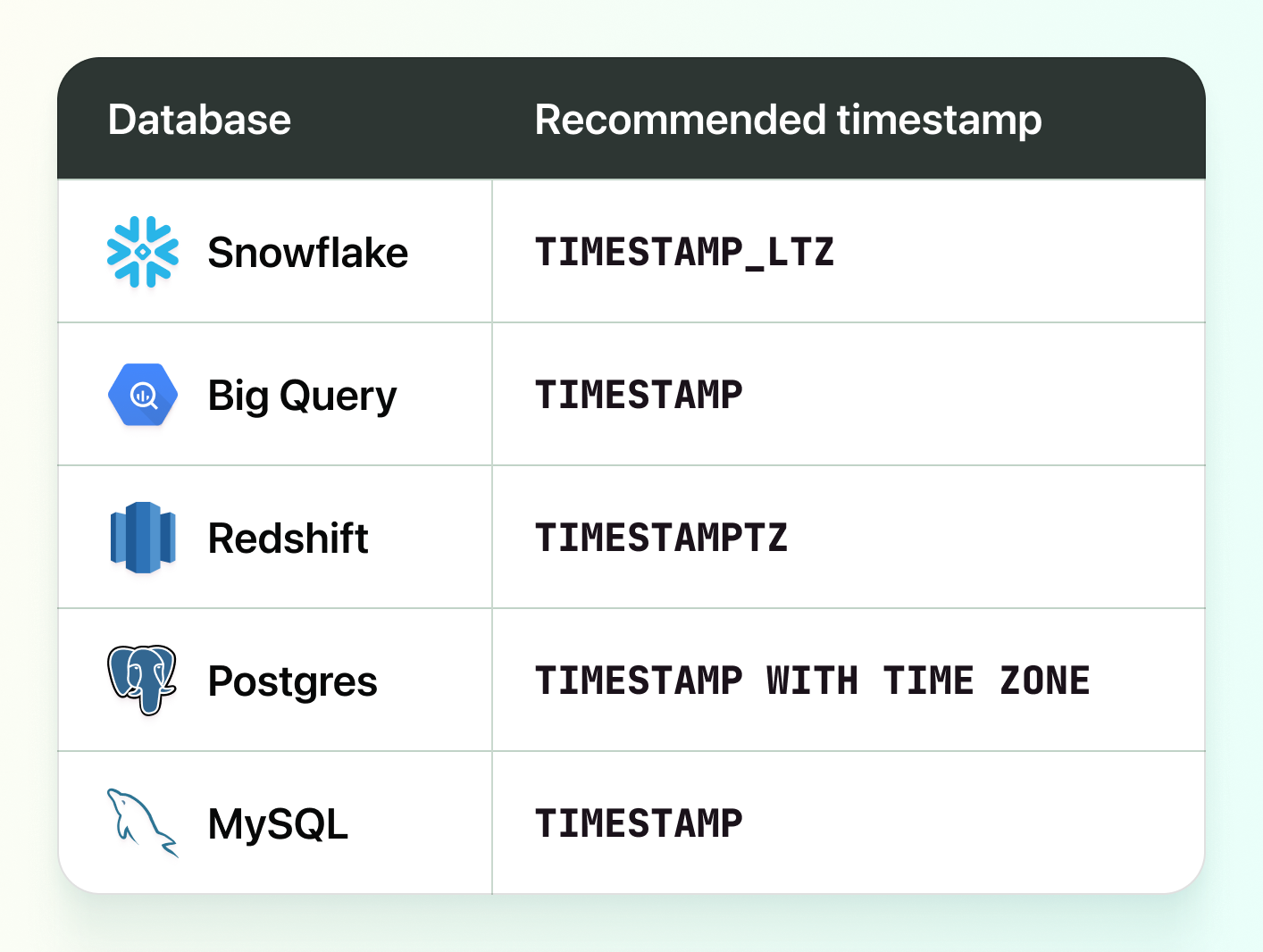Click the empty area of Redshift timestamp cell
This screenshot has height=952, width=1263.
point(996,538)
